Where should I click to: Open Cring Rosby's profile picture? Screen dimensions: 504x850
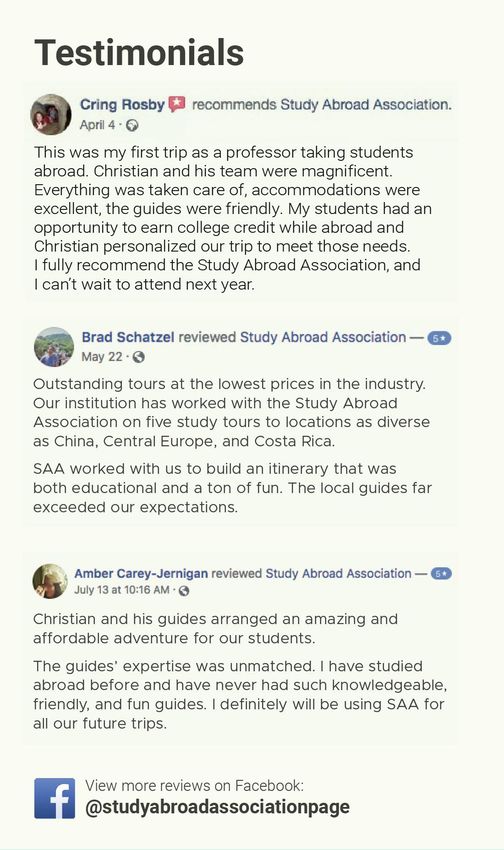point(51,114)
